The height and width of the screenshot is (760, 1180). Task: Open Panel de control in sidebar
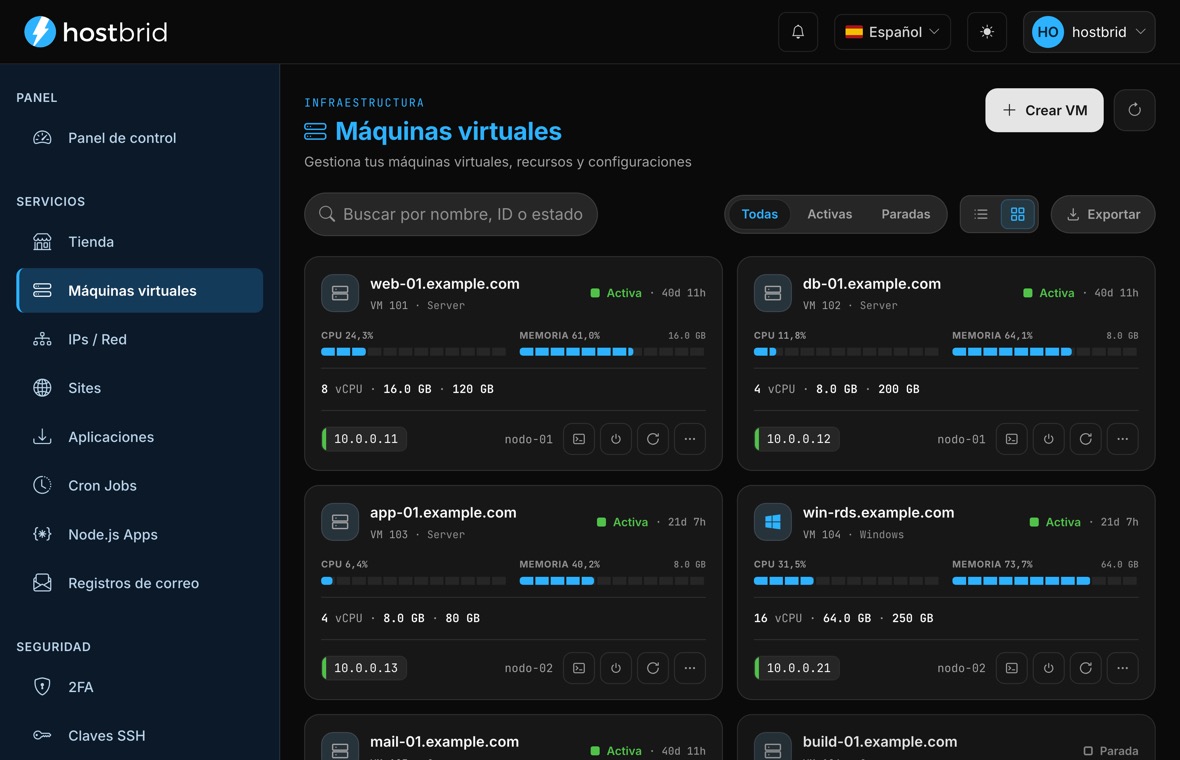[x=140, y=138]
